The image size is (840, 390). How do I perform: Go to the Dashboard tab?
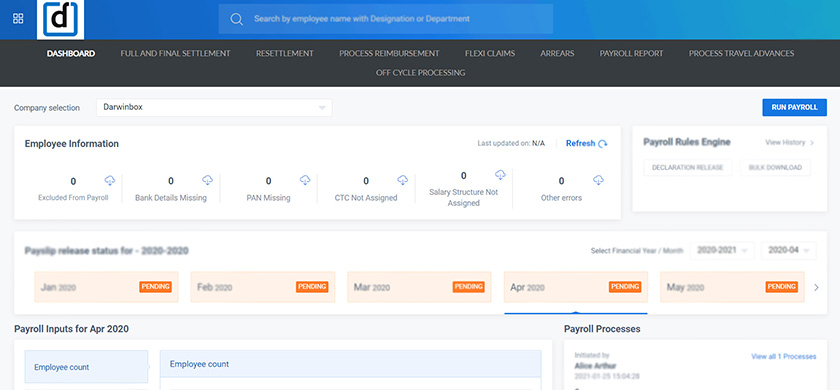[x=71, y=54]
